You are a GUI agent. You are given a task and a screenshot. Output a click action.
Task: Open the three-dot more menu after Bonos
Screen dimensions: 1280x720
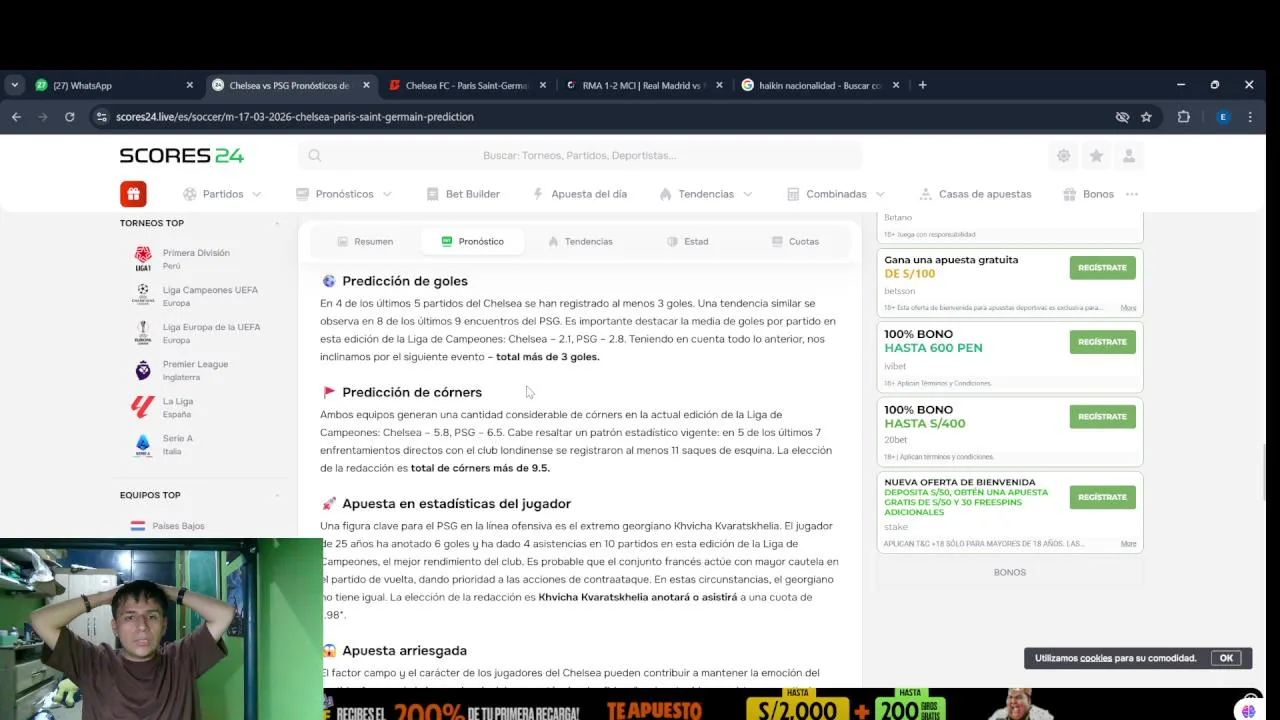[x=1132, y=194]
